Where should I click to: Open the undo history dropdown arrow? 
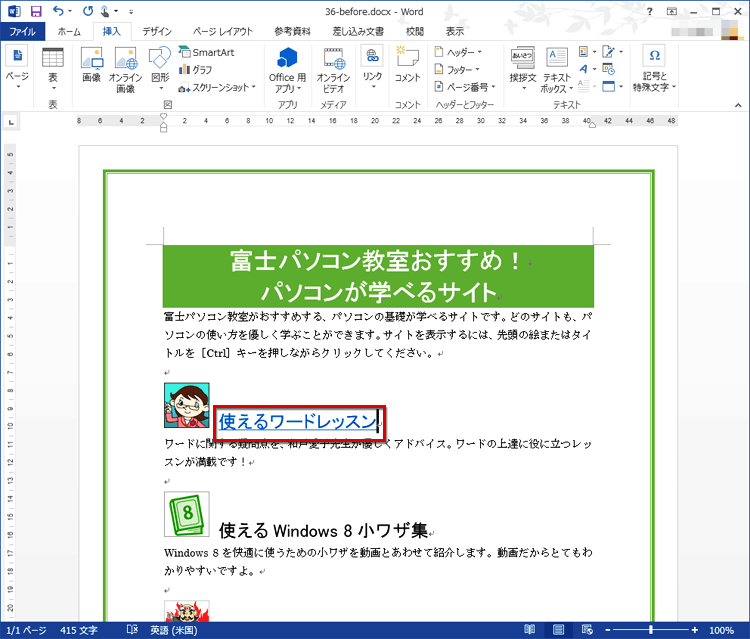pyautogui.click(x=70, y=11)
